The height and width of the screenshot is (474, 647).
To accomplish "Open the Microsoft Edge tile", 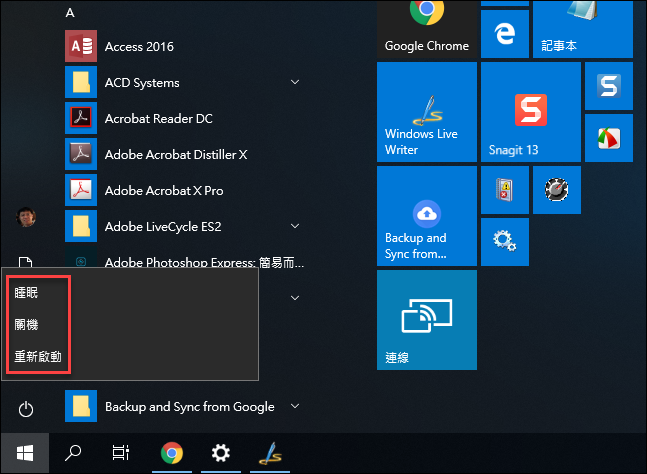I will (x=505, y=34).
